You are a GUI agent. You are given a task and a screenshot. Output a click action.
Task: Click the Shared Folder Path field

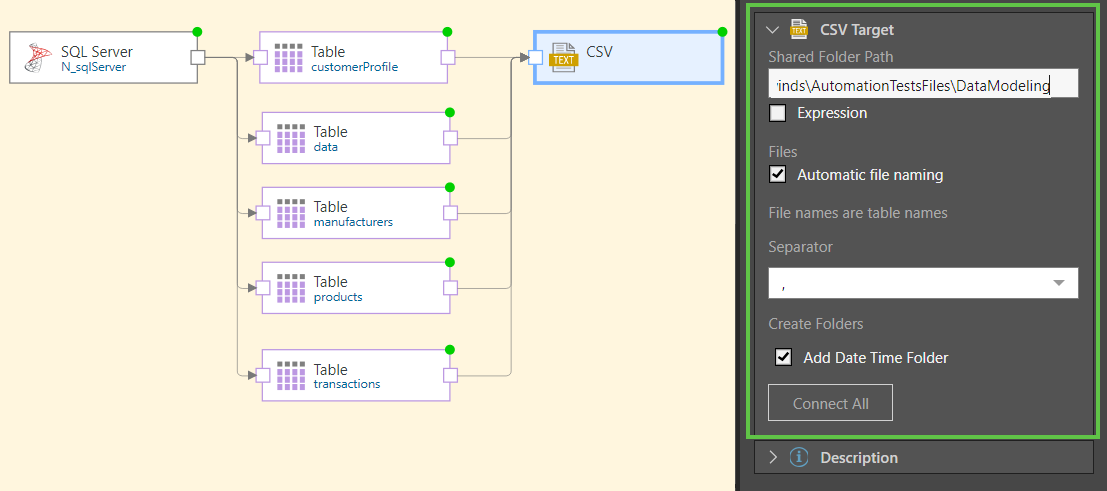[922, 86]
